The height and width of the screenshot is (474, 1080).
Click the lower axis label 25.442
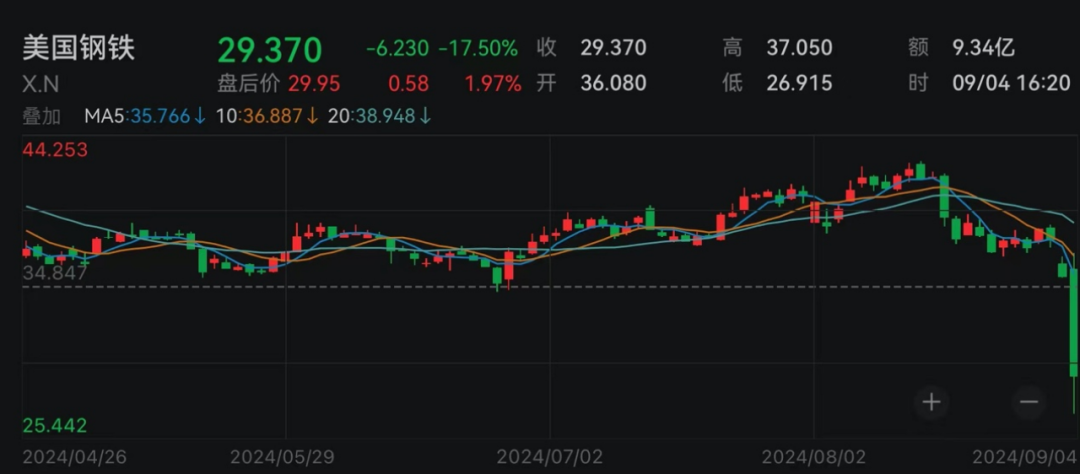tap(55, 425)
